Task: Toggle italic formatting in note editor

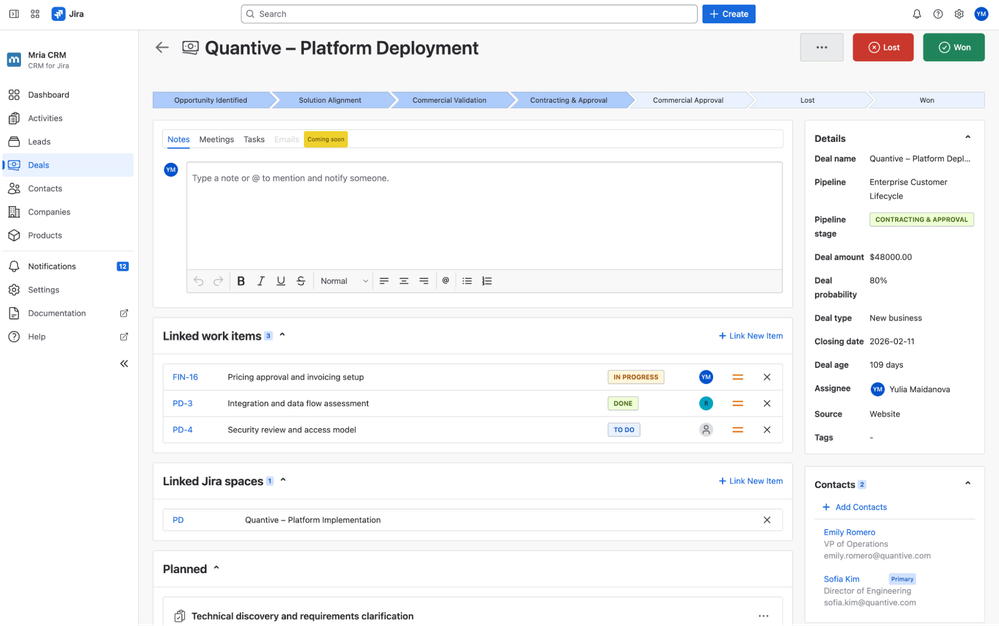Action: [x=261, y=281]
